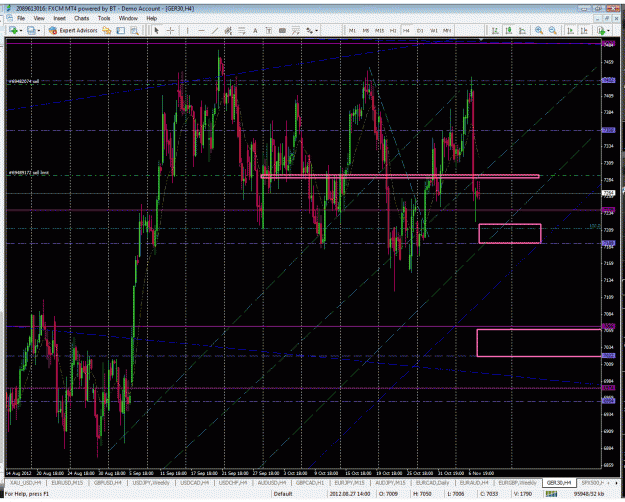Expand the Indicators dropdown arrow
This screenshot has height=502, width=625.
[x=608, y=31]
